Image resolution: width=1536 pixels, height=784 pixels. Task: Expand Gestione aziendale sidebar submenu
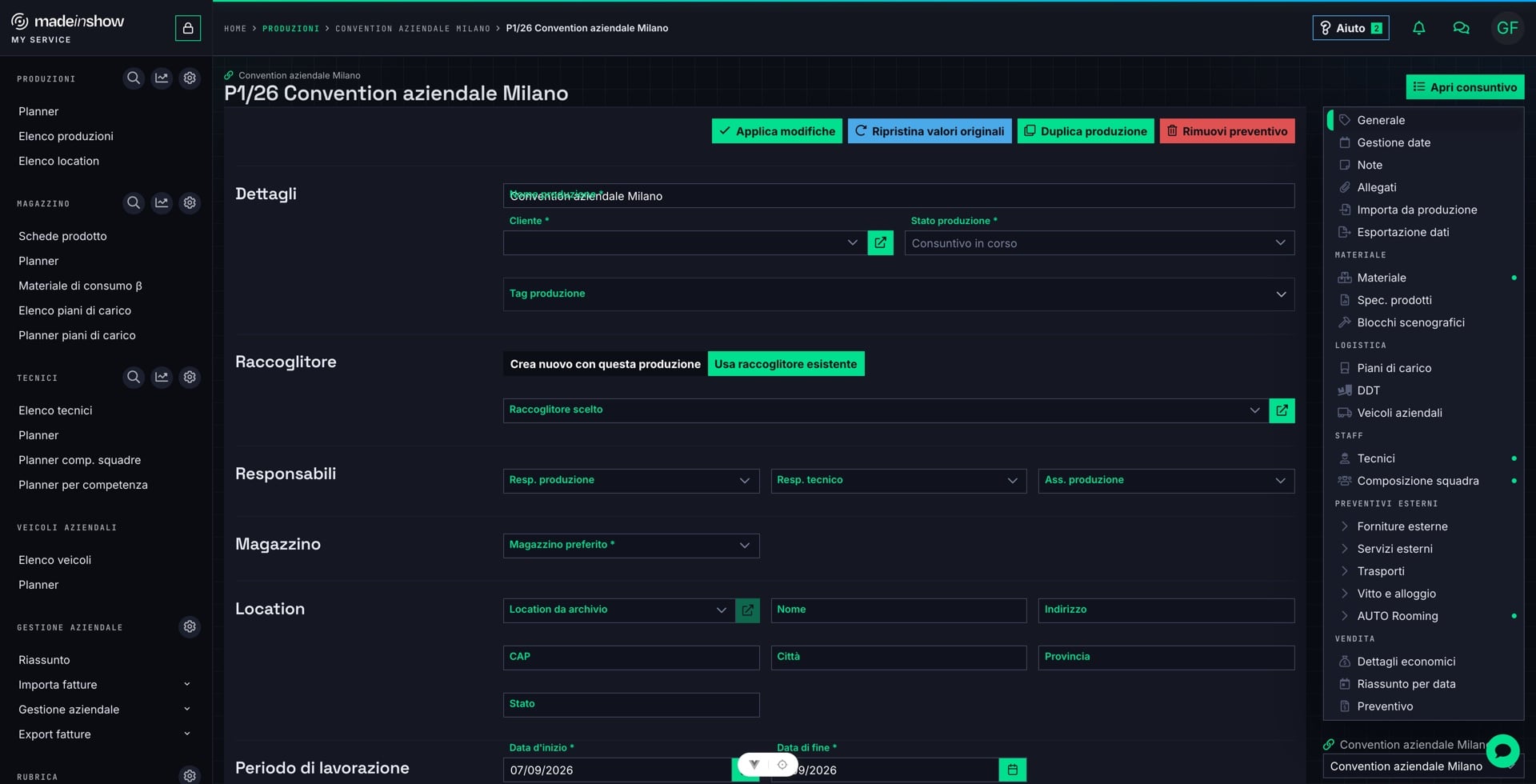105,710
